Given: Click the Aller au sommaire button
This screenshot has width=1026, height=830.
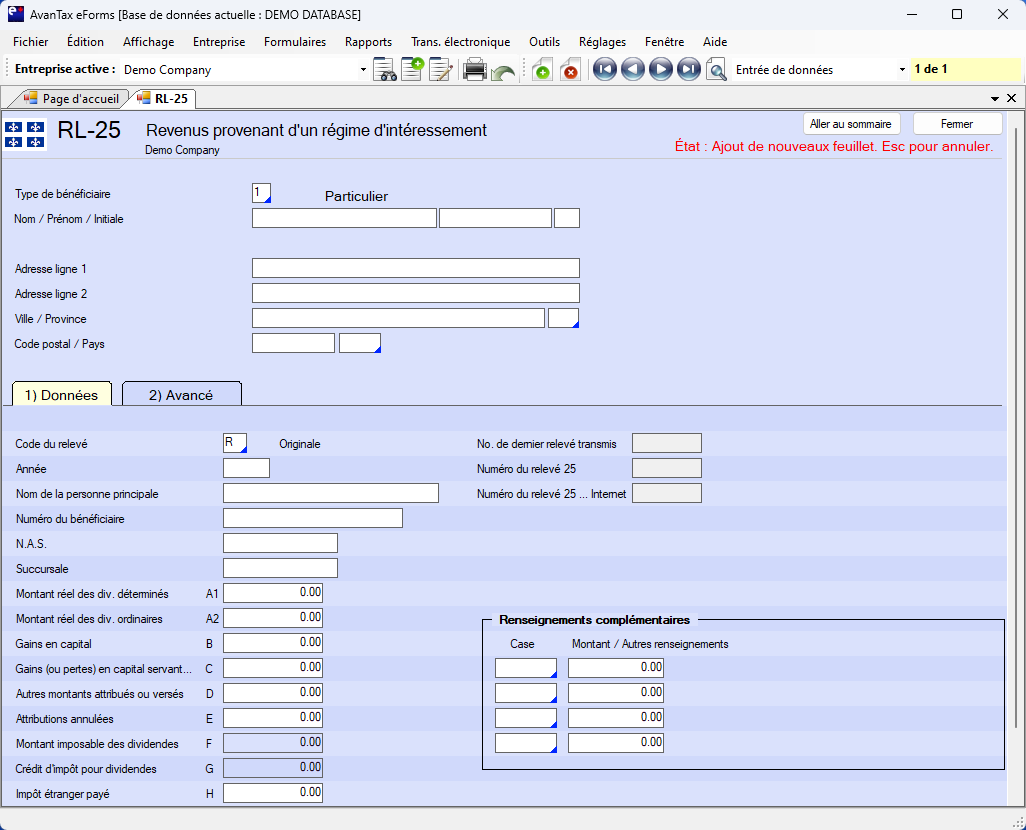Looking at the screenshot, I should pos(851,124).
